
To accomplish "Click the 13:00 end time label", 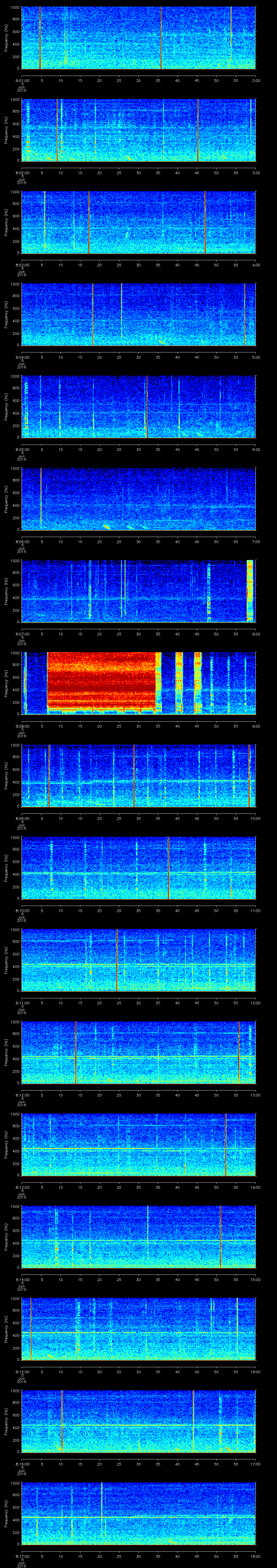I will pyautogui.click(x=255, y=1095).
